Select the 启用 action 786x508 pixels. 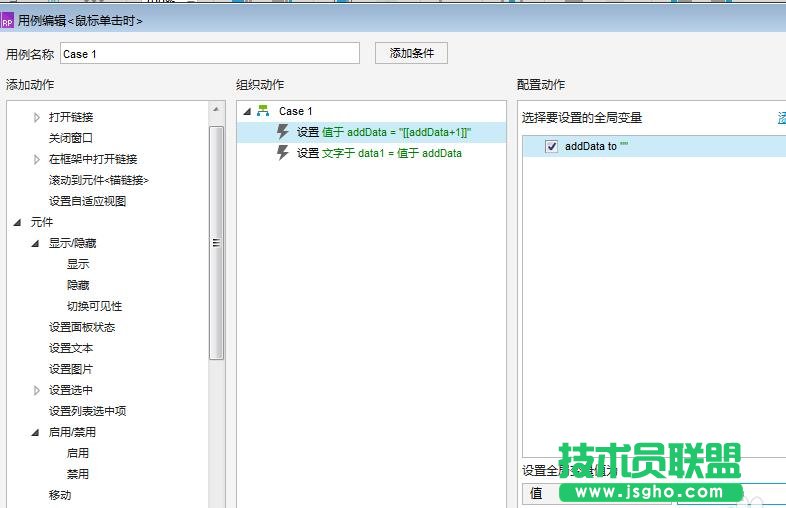coord(78,453)
